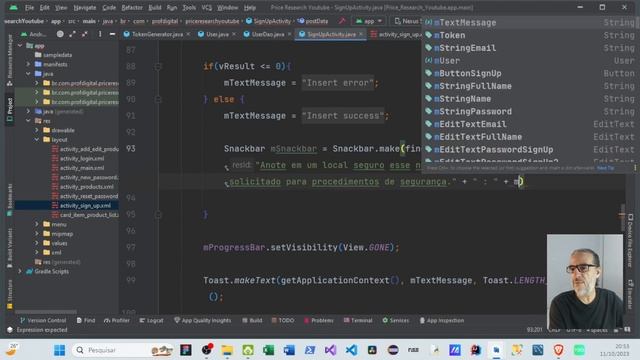
Task: Expand Gradle Scripts node
Action: coord(20,271)
